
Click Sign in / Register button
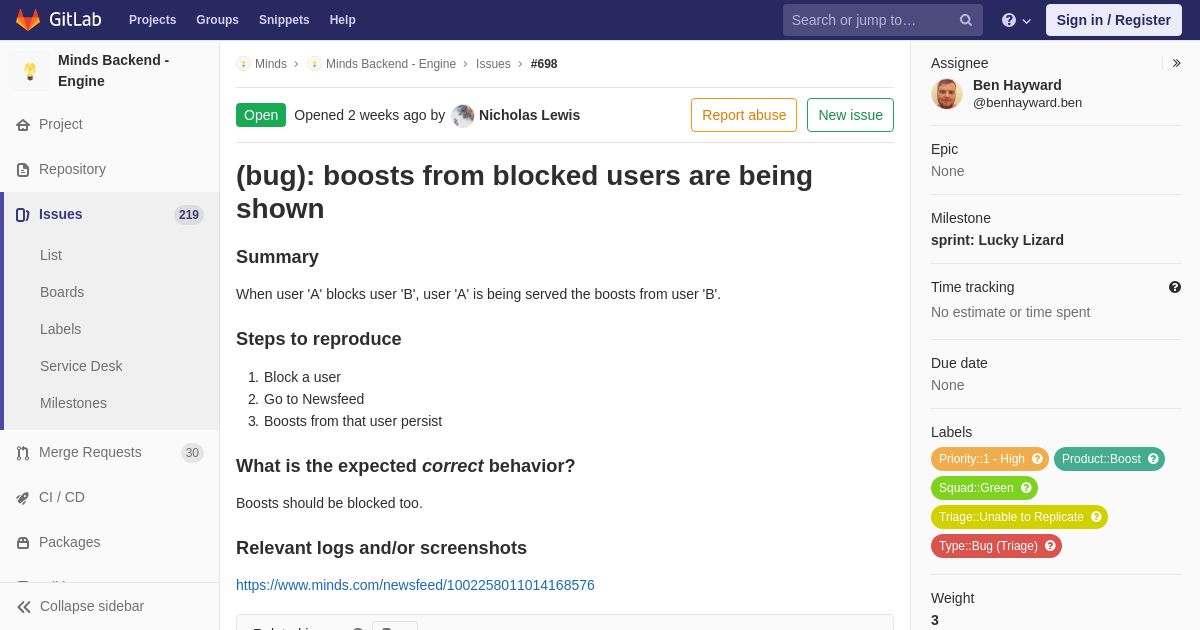coord(1113,20)
